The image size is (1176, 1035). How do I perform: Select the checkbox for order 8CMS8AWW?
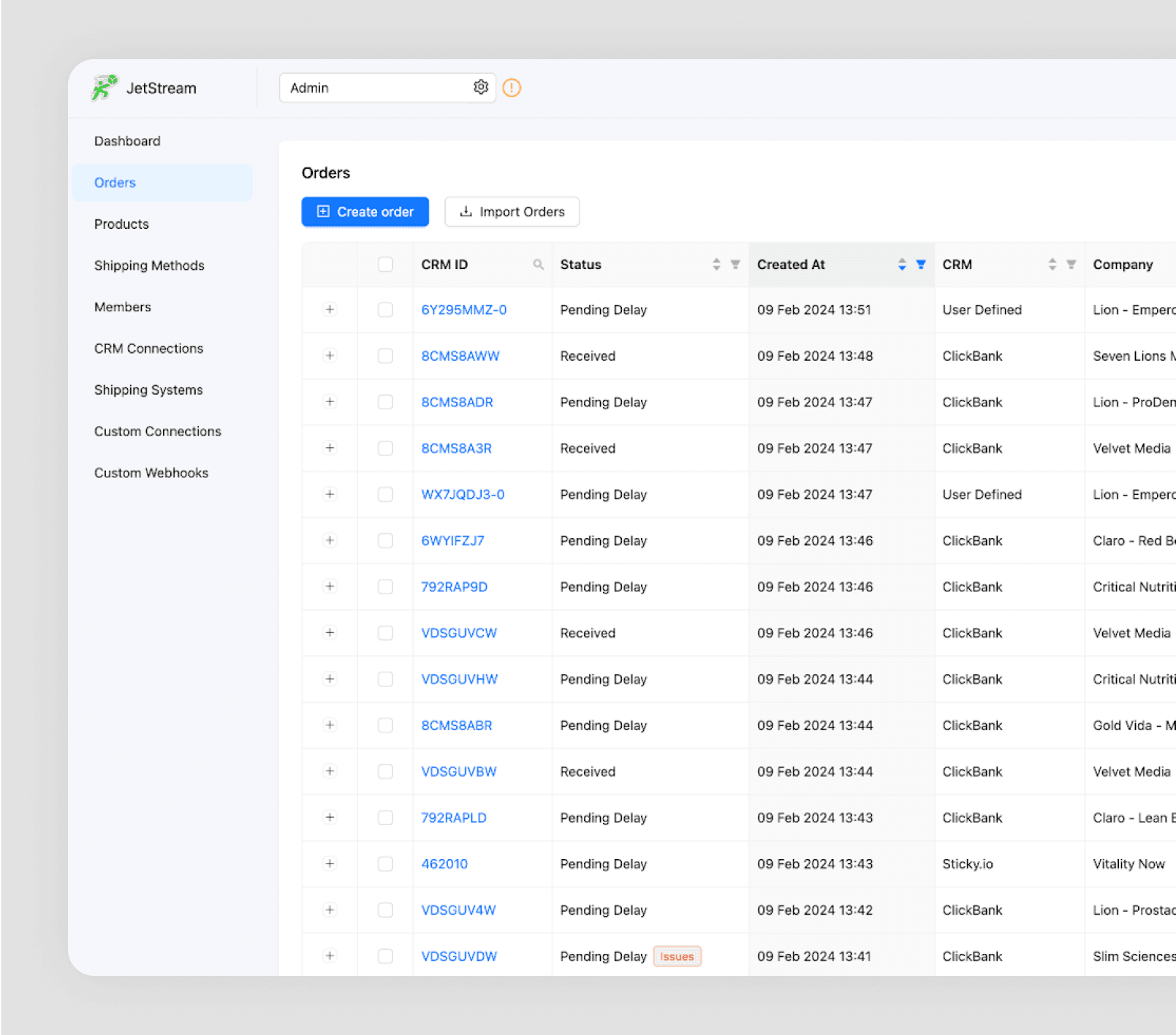click(x=385, y=356)
